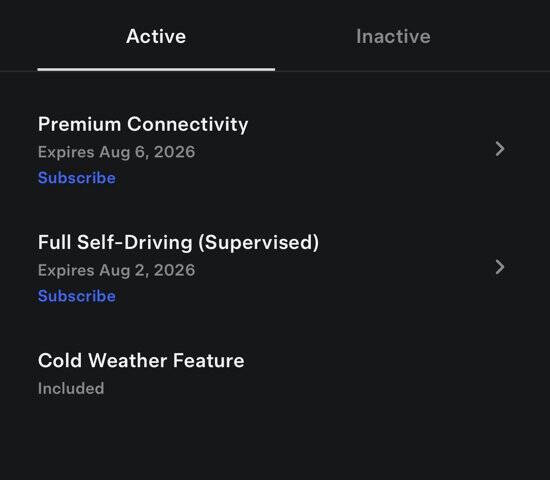
Task: Click 'Aug 2' in the Full Self-Driving expiry date
Action: pyautogui.click(x=122, y=270)
